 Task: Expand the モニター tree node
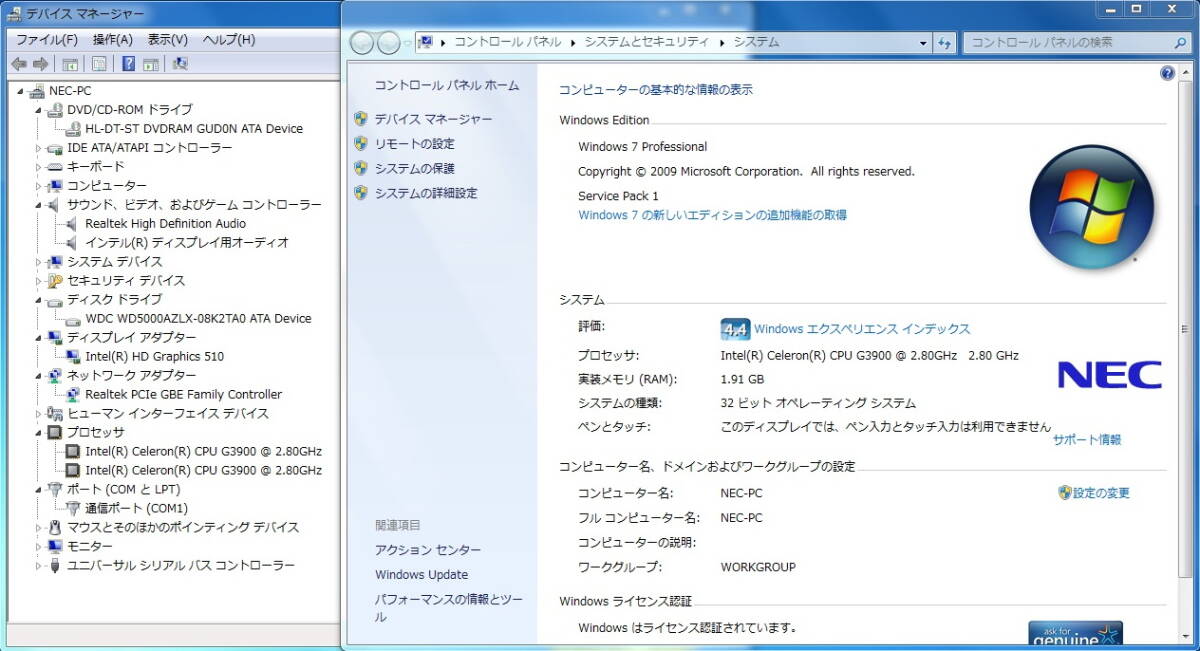[39, 547]
